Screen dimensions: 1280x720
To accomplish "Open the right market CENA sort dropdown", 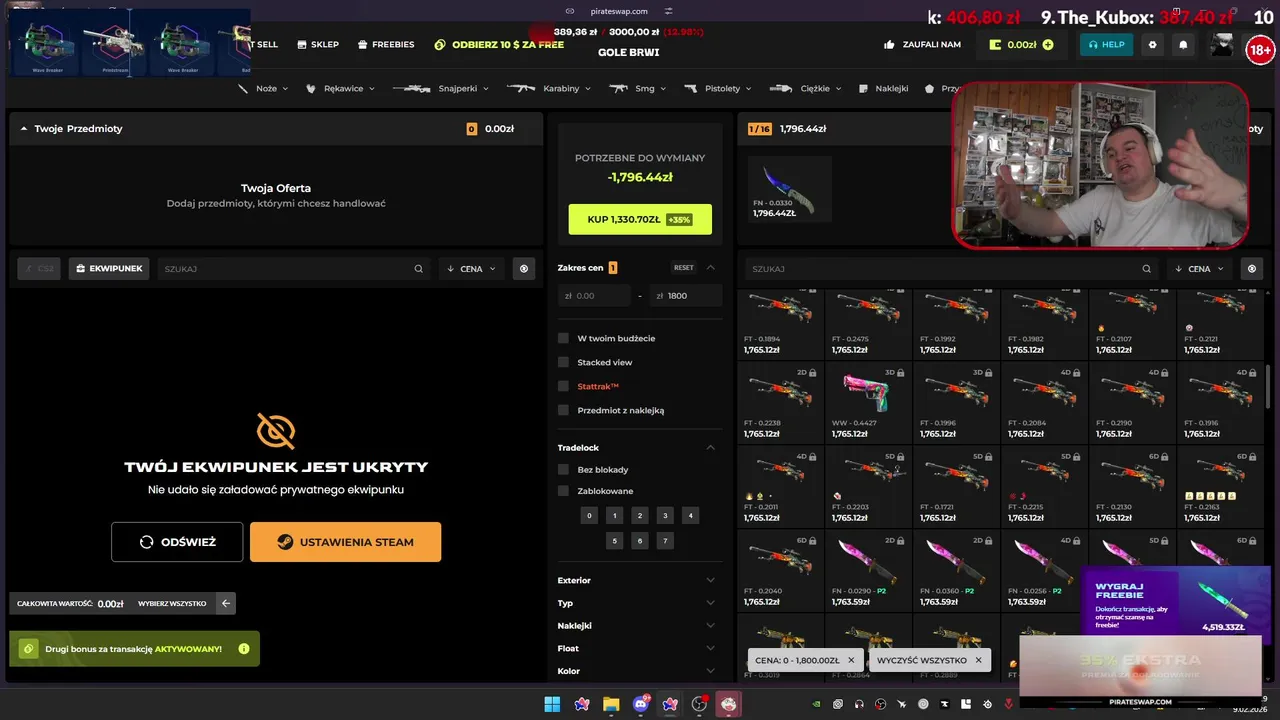I will click(x=1199, y=269).
